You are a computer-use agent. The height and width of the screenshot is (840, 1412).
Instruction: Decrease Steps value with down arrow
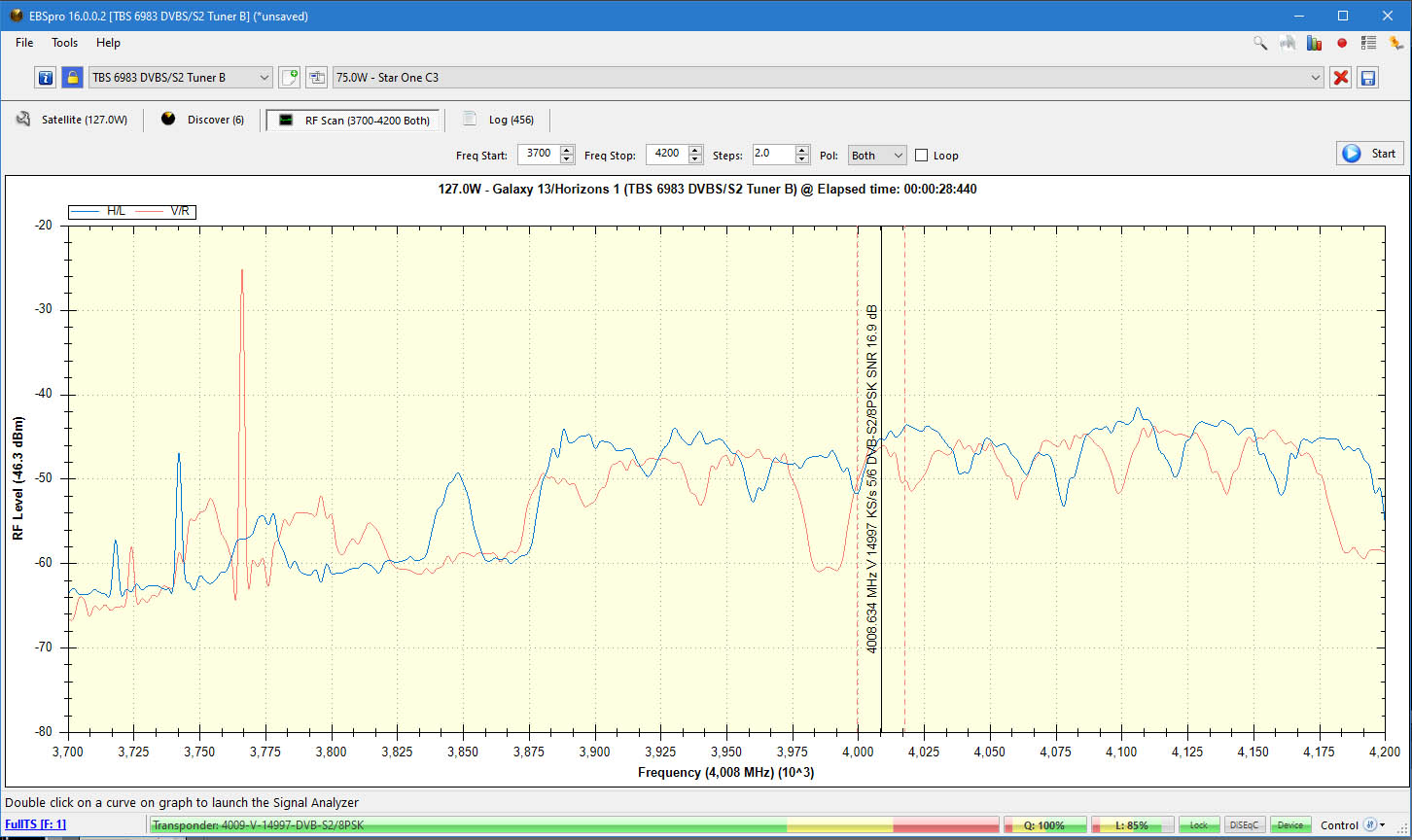802,158
